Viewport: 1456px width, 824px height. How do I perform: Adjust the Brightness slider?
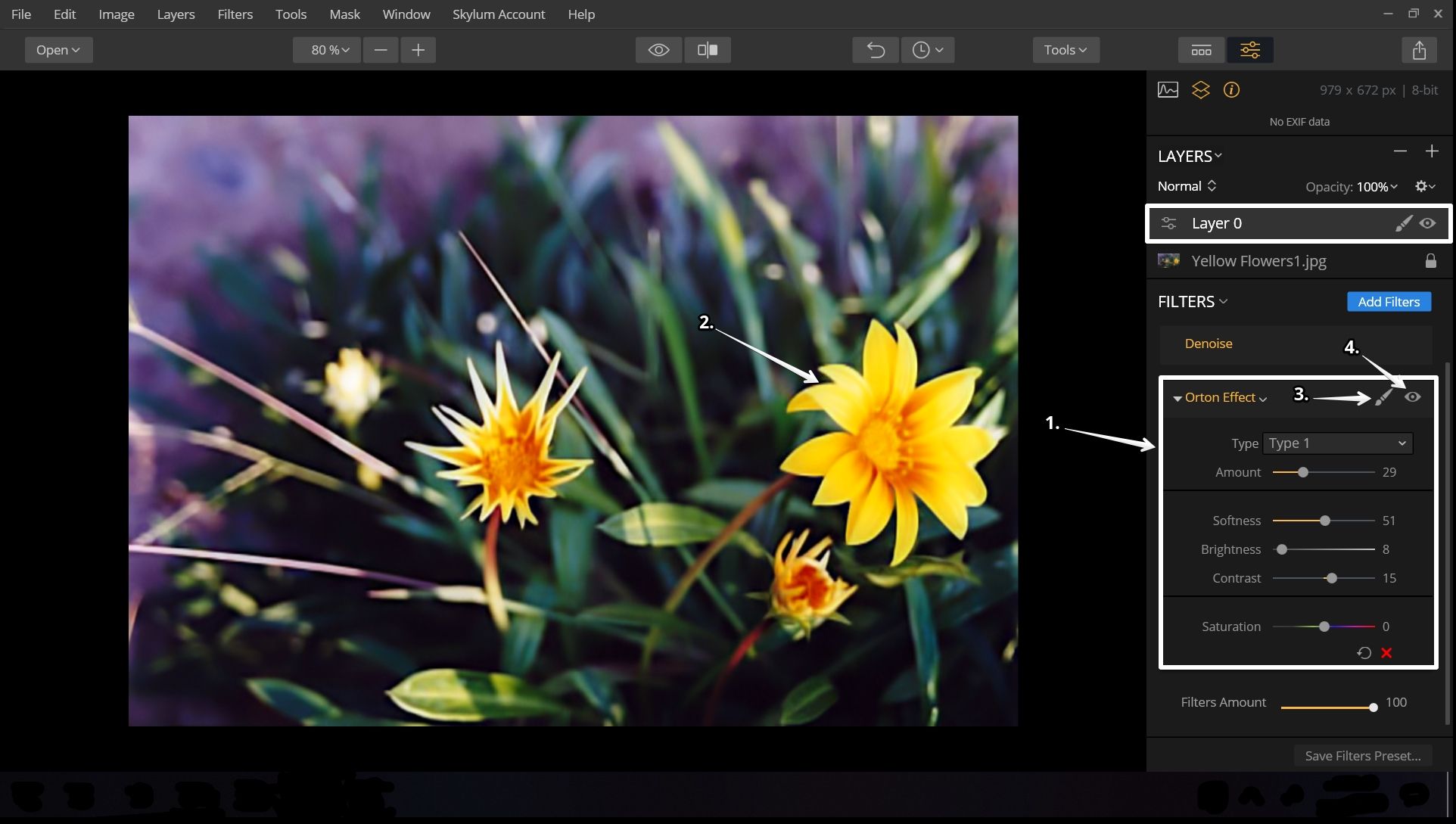[1324, 549]
